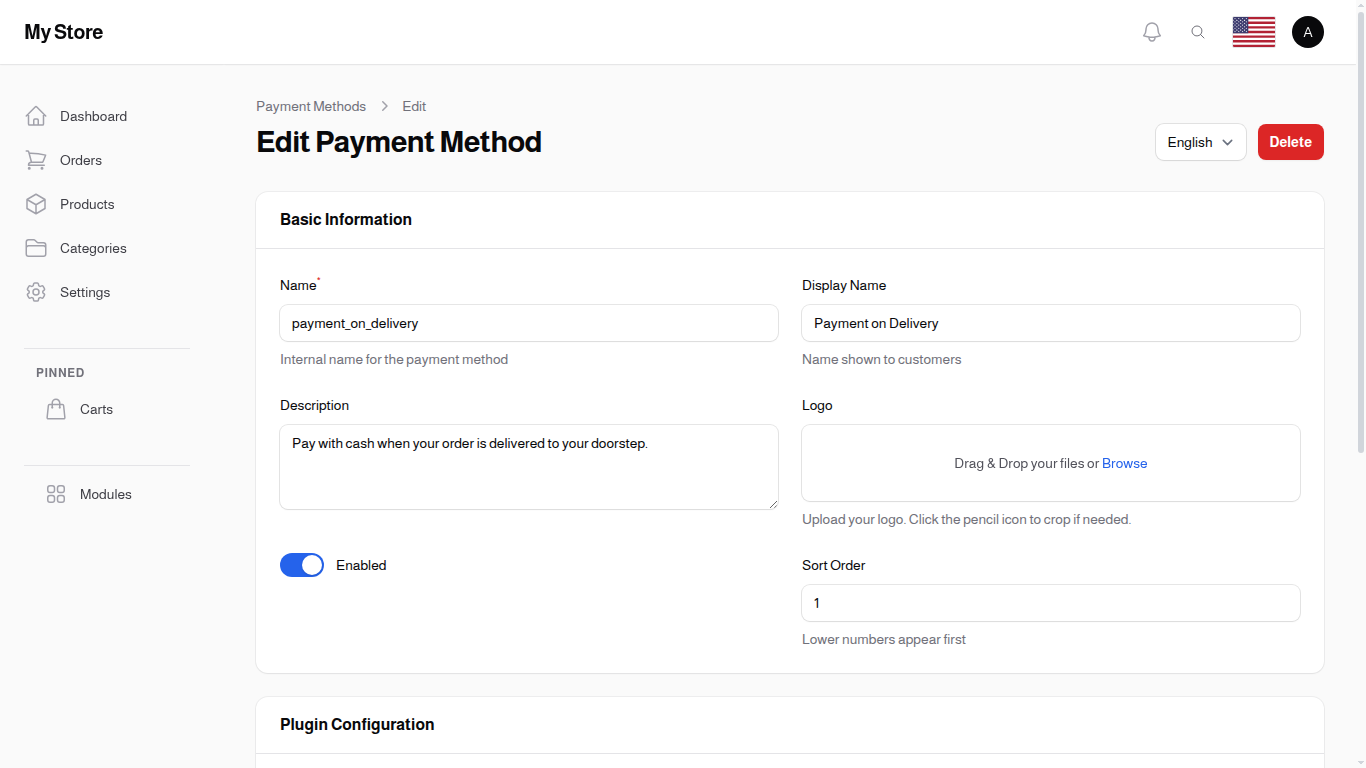Open Categories using the folder icon

pos(36,248)
